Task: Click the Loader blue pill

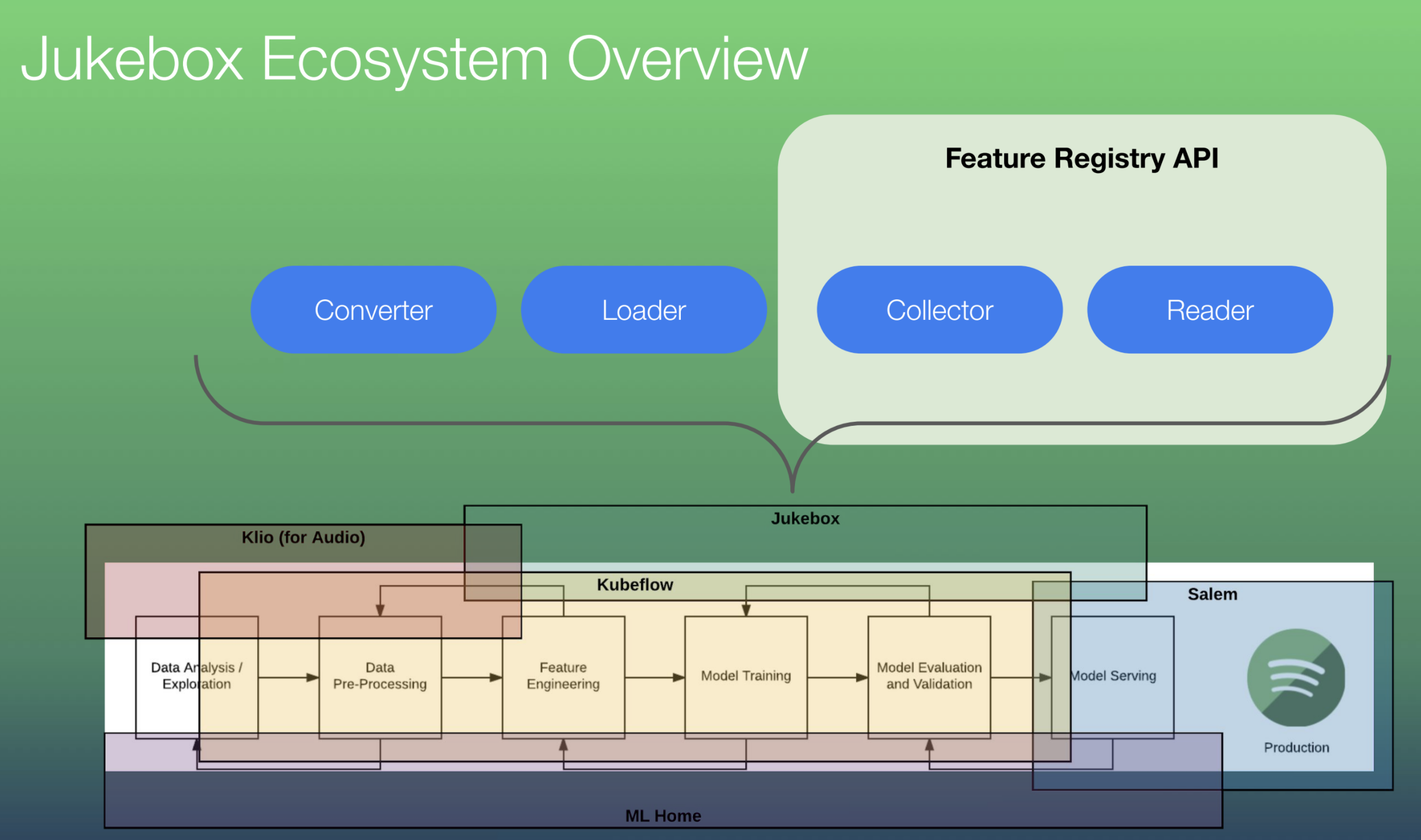Action: (x=643, y=310)
